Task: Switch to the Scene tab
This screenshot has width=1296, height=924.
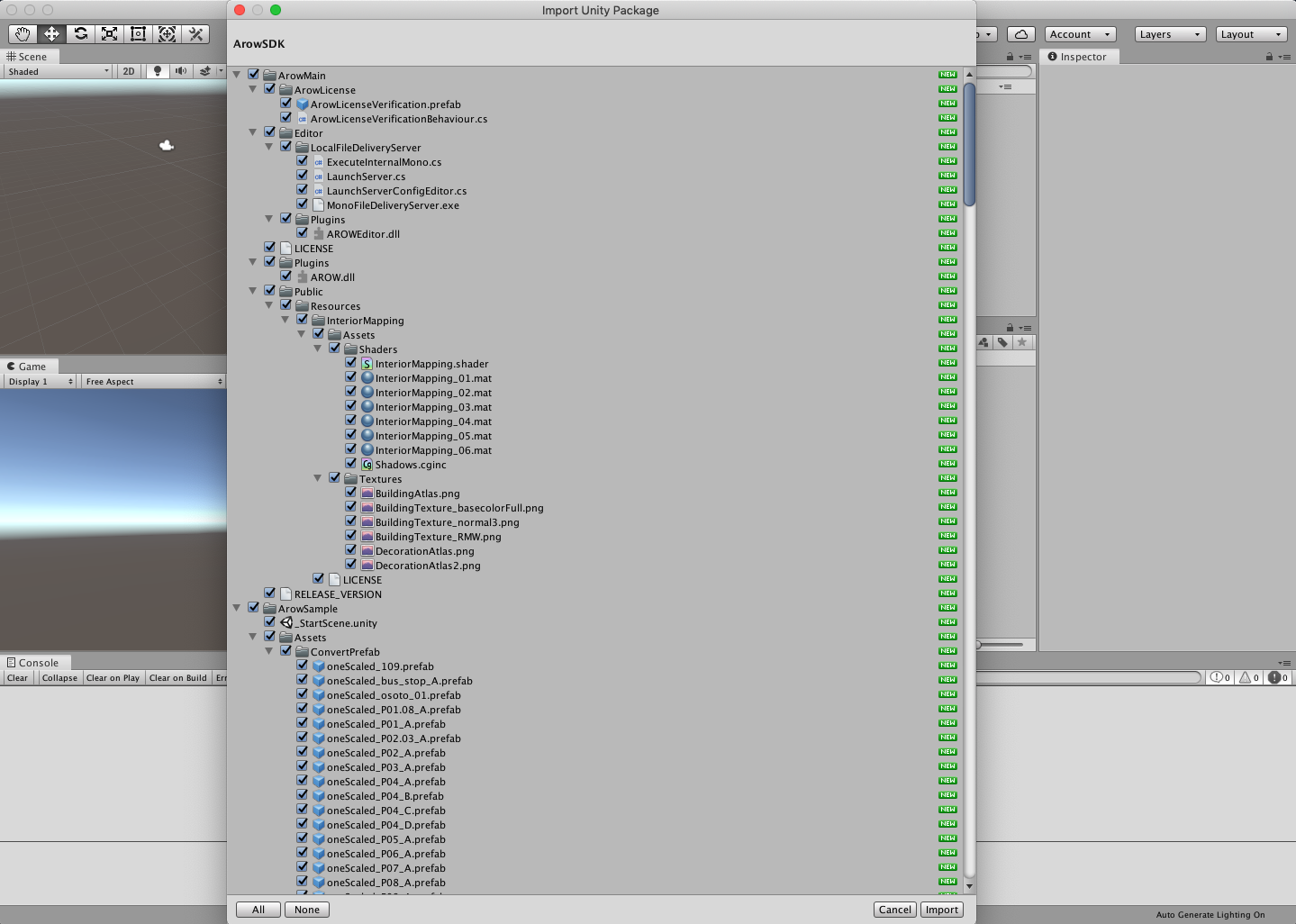Action: (x=28, y=57)
